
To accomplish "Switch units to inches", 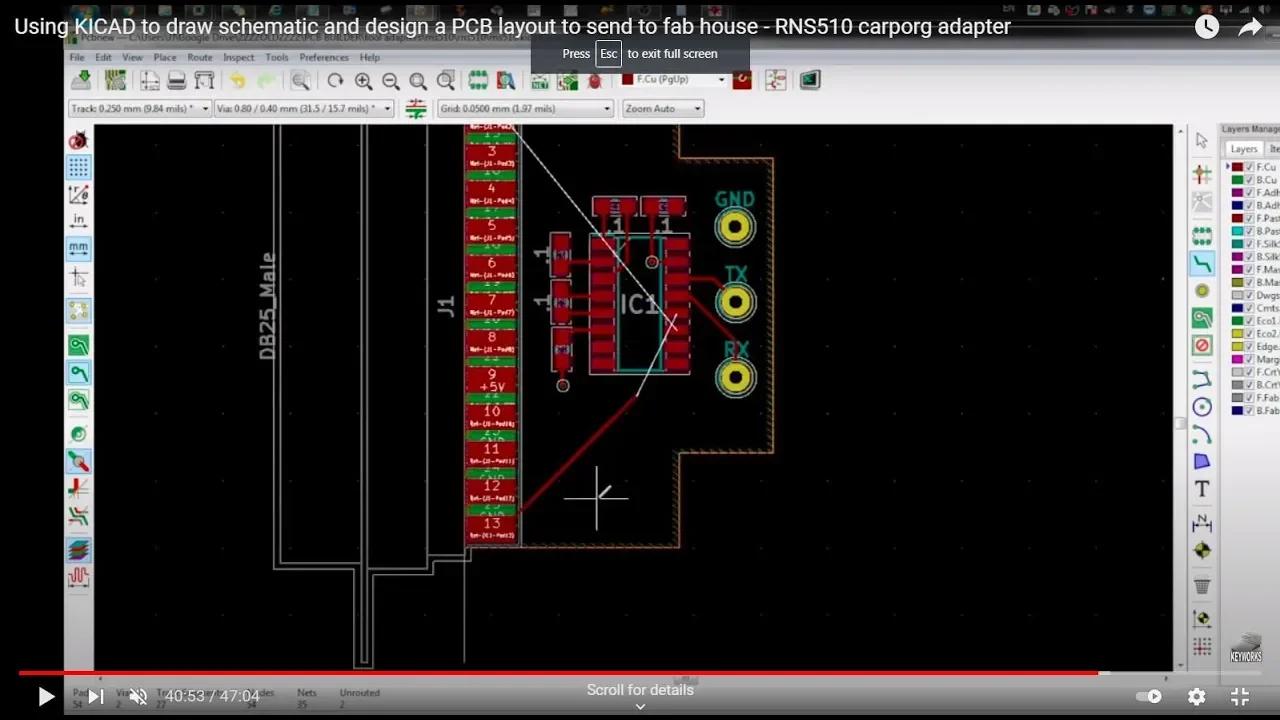I will tap(78, 218).
